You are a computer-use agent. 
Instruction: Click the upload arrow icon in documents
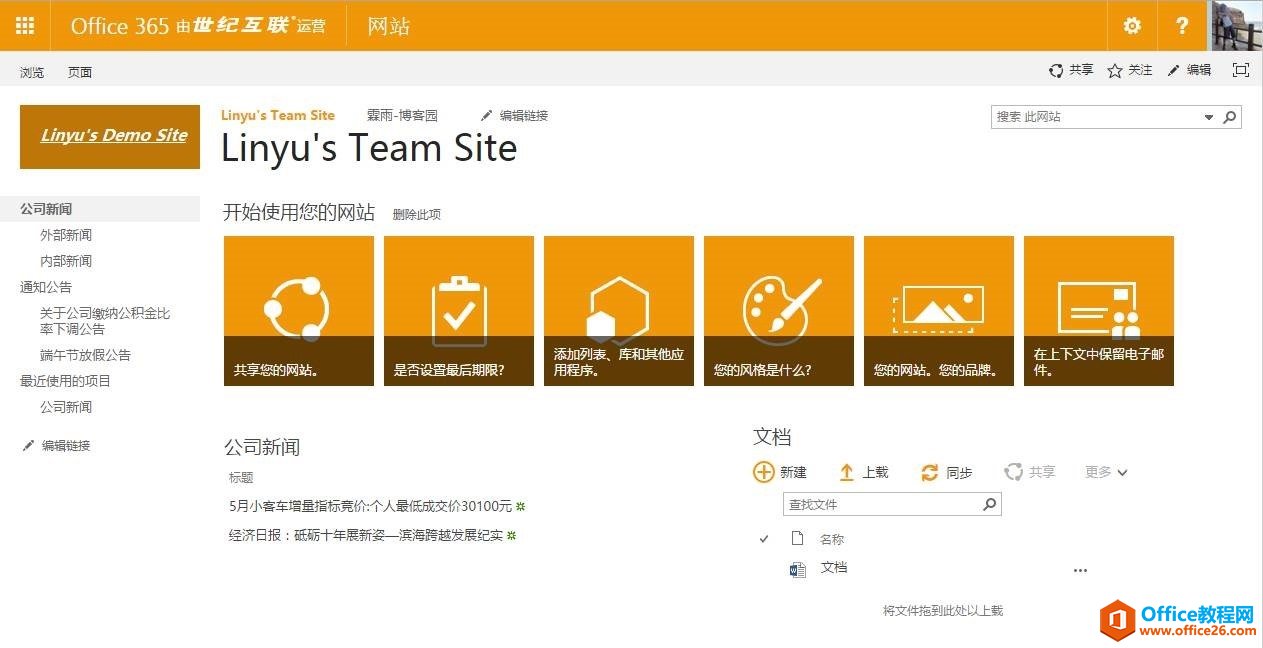pos(846,472)
